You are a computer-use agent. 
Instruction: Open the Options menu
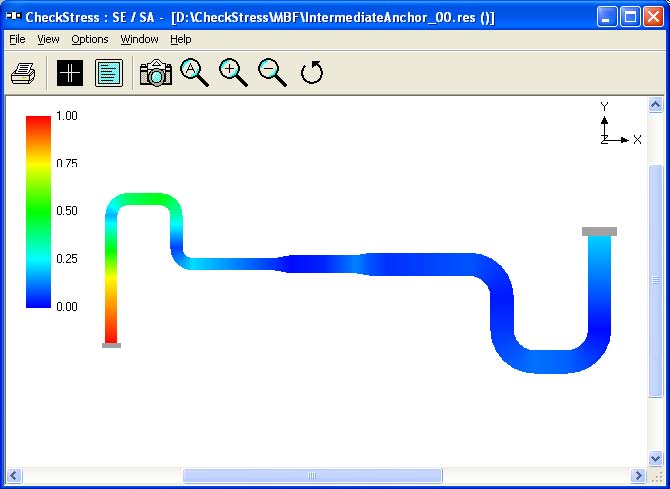point(90,39)
